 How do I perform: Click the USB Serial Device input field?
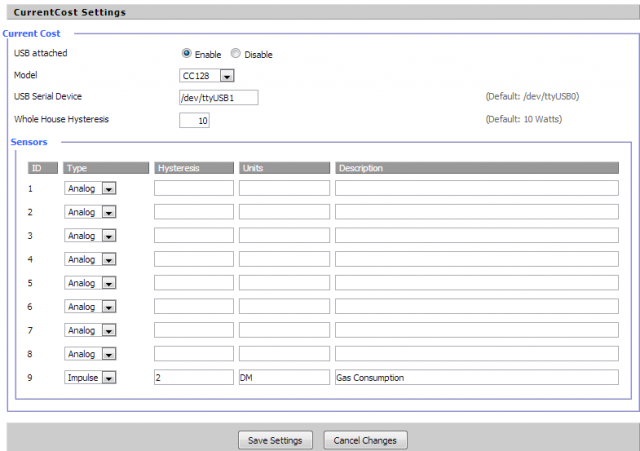point(219,98)
